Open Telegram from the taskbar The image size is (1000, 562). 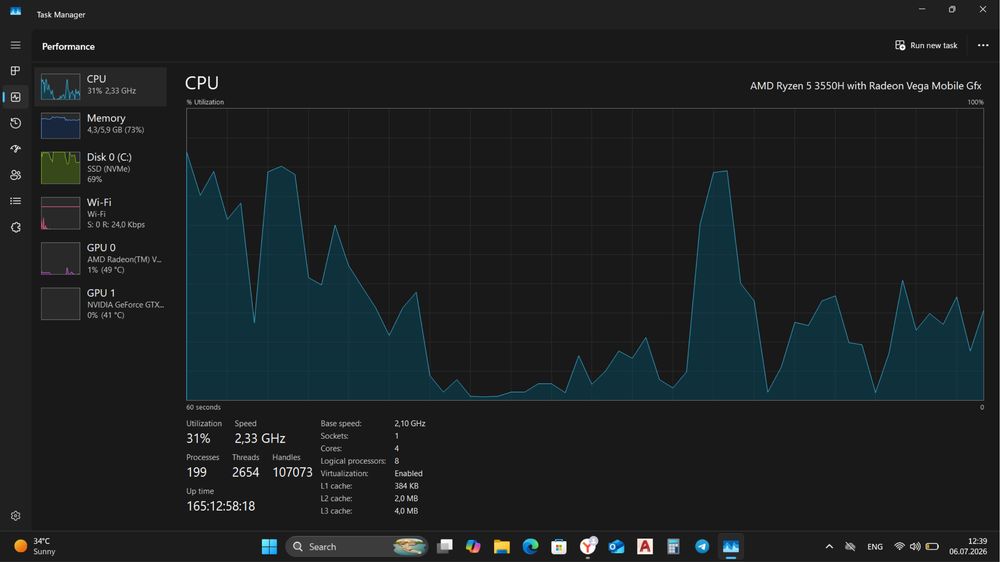point(702,547)
